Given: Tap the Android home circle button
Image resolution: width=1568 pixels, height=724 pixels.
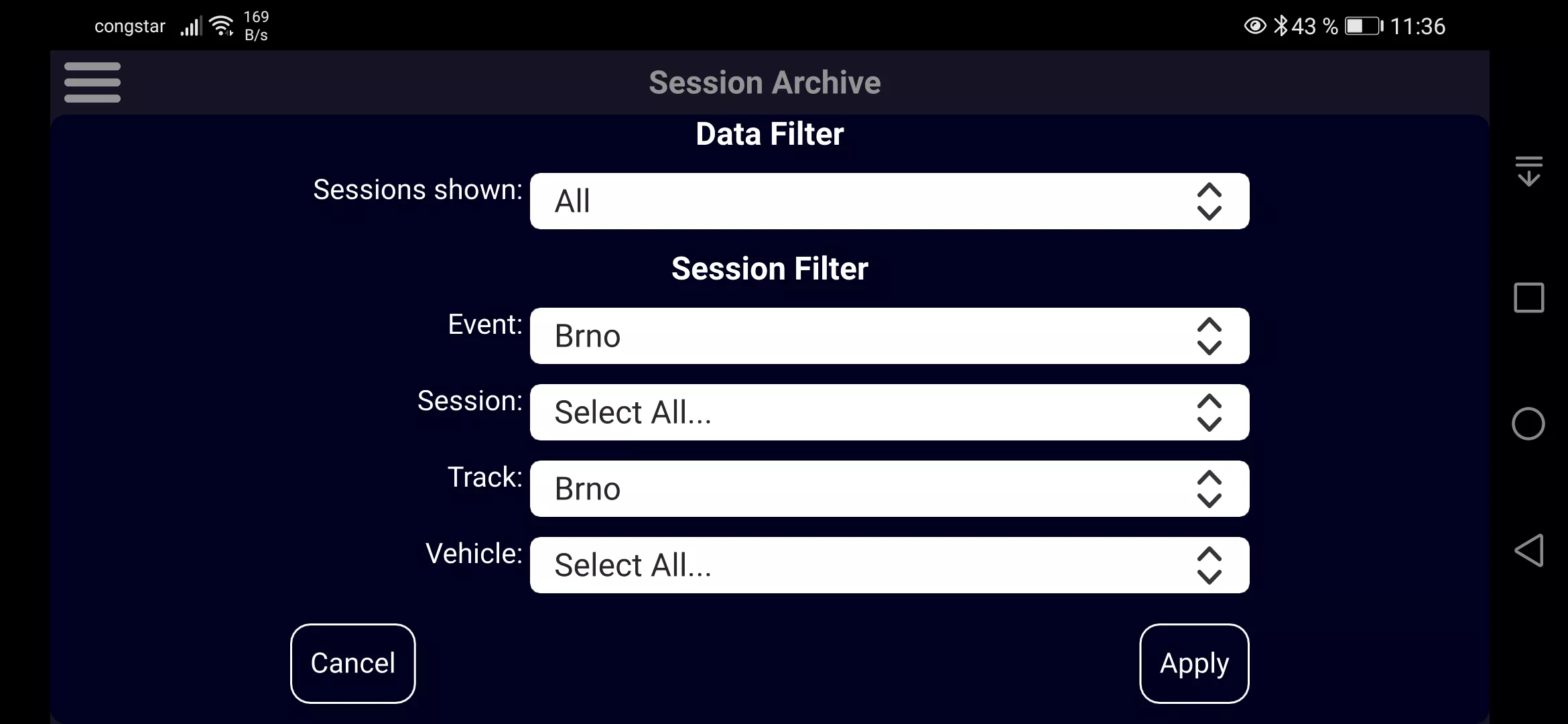Looking at the screenshot, I should click(x=1528, y=424).
